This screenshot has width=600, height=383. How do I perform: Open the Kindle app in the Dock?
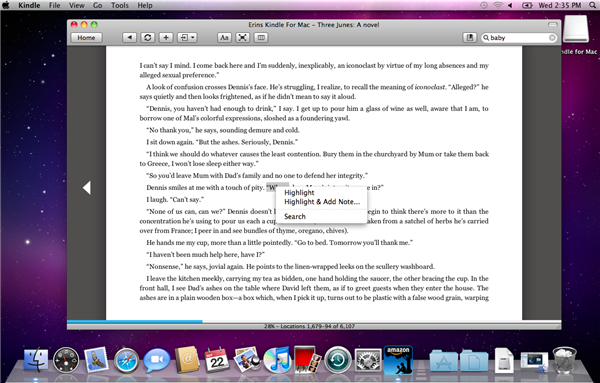398,360
